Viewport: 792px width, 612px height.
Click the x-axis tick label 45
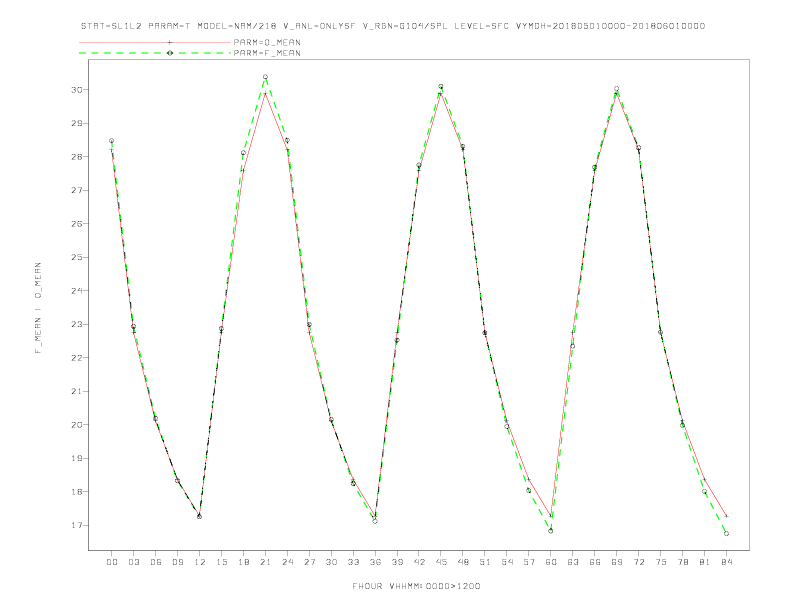(441, 562)
